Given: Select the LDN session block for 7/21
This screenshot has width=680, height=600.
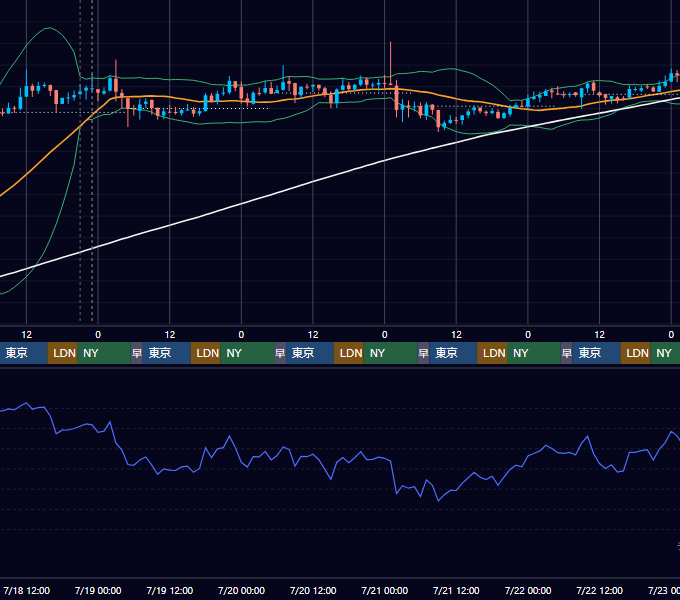Looking at the screenshot, I should point(492,353).
